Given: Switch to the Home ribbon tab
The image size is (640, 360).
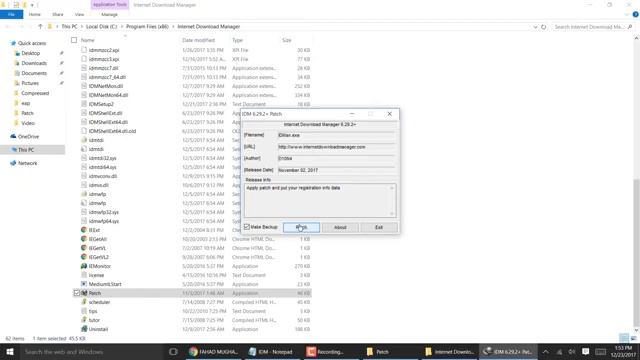Looking at the screenshot, I should tap(35, 14).
